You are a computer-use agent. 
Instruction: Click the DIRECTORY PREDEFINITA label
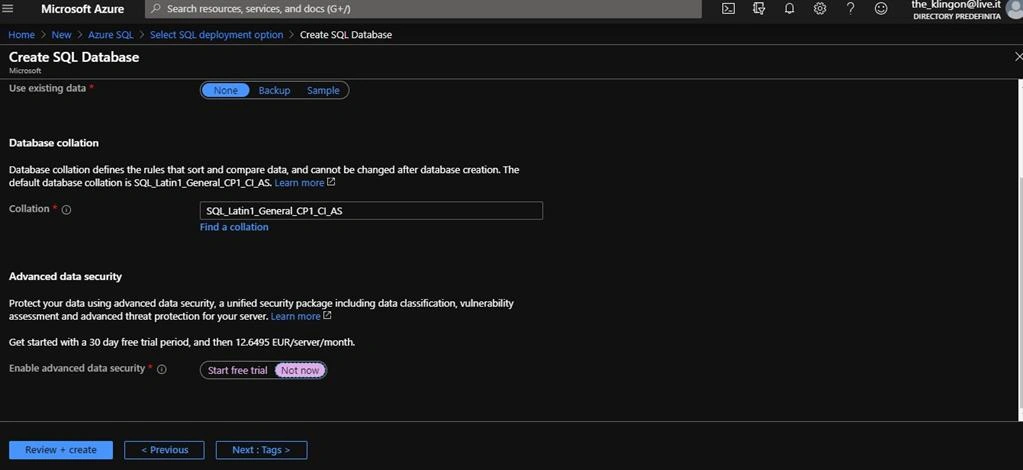pyautogui.click(x=957, y=16)
